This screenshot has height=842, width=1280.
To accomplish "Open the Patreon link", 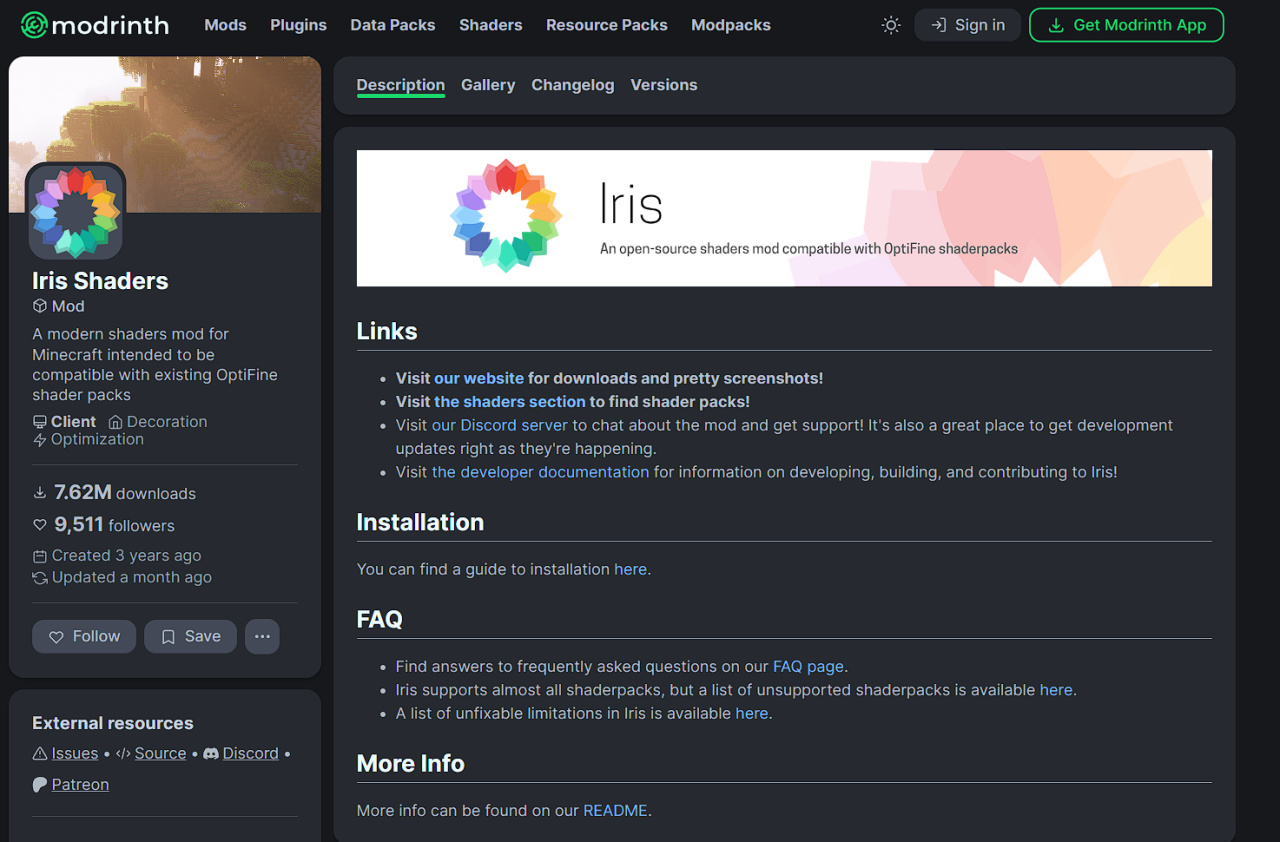I will (80, 784).
